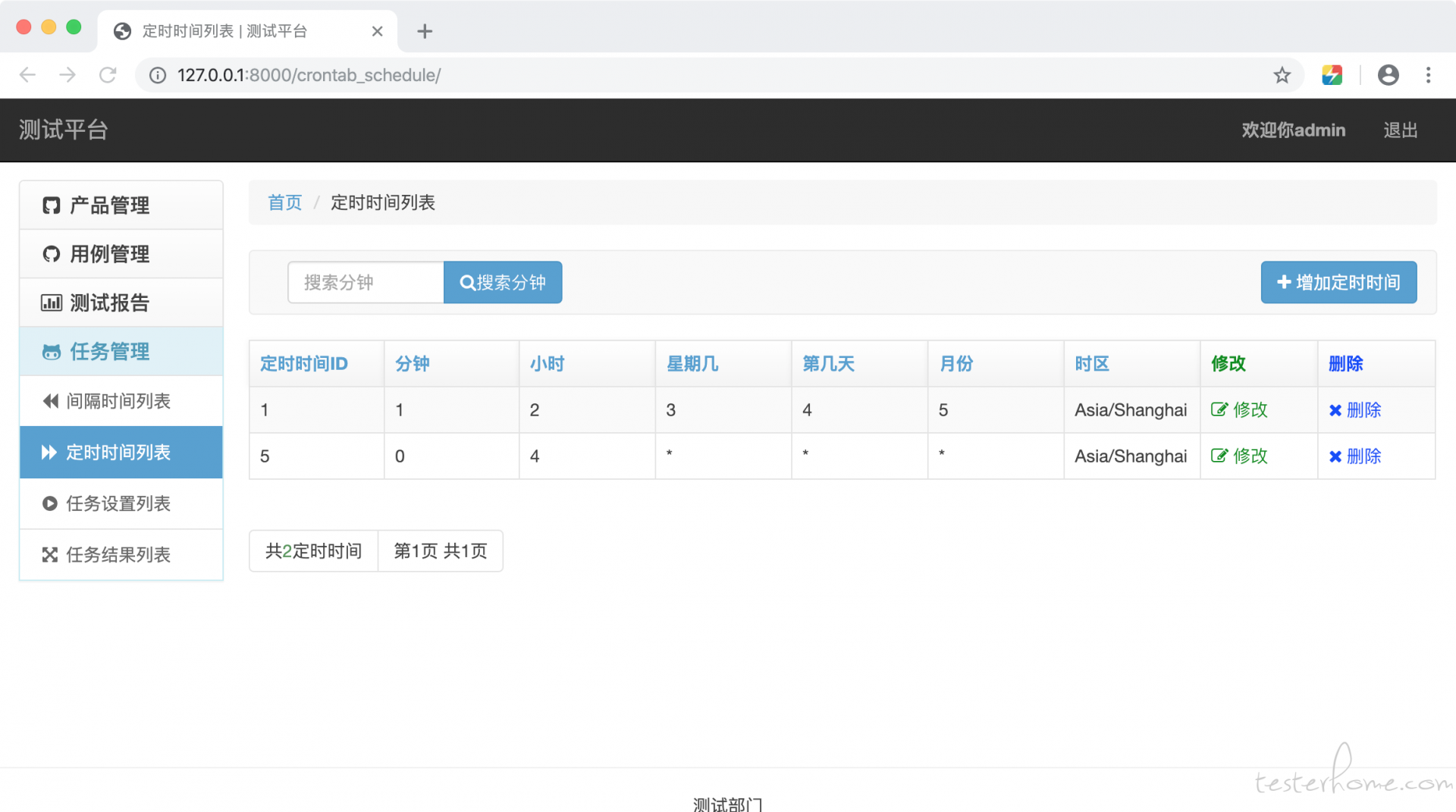The image size is (1456, 812).
Task: Click 修改 for row with ID 5
Action: coord(1239,456)
